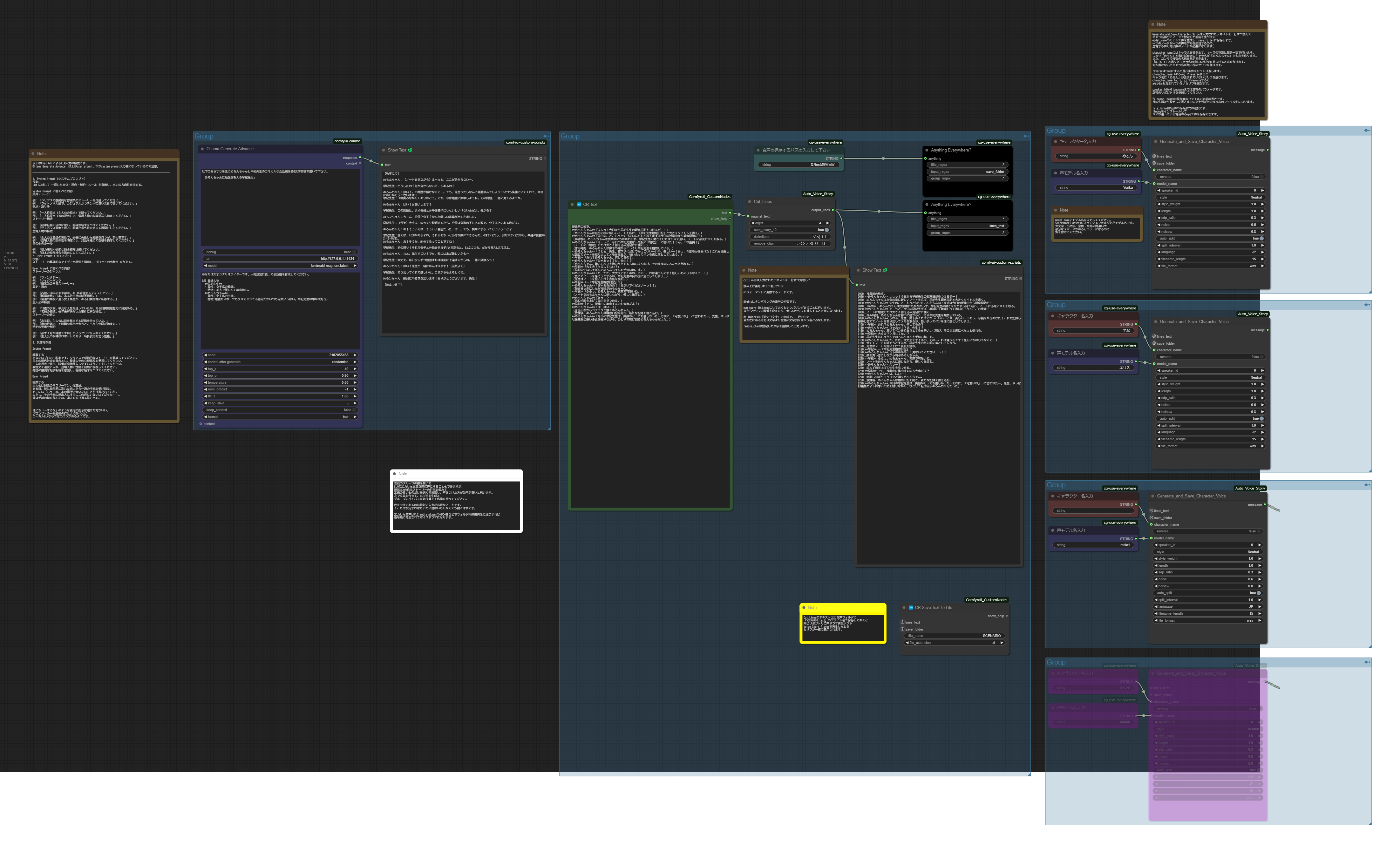Click the remove_char field in Cut_Lines
Screen dimensions: 1400x858
790,244
